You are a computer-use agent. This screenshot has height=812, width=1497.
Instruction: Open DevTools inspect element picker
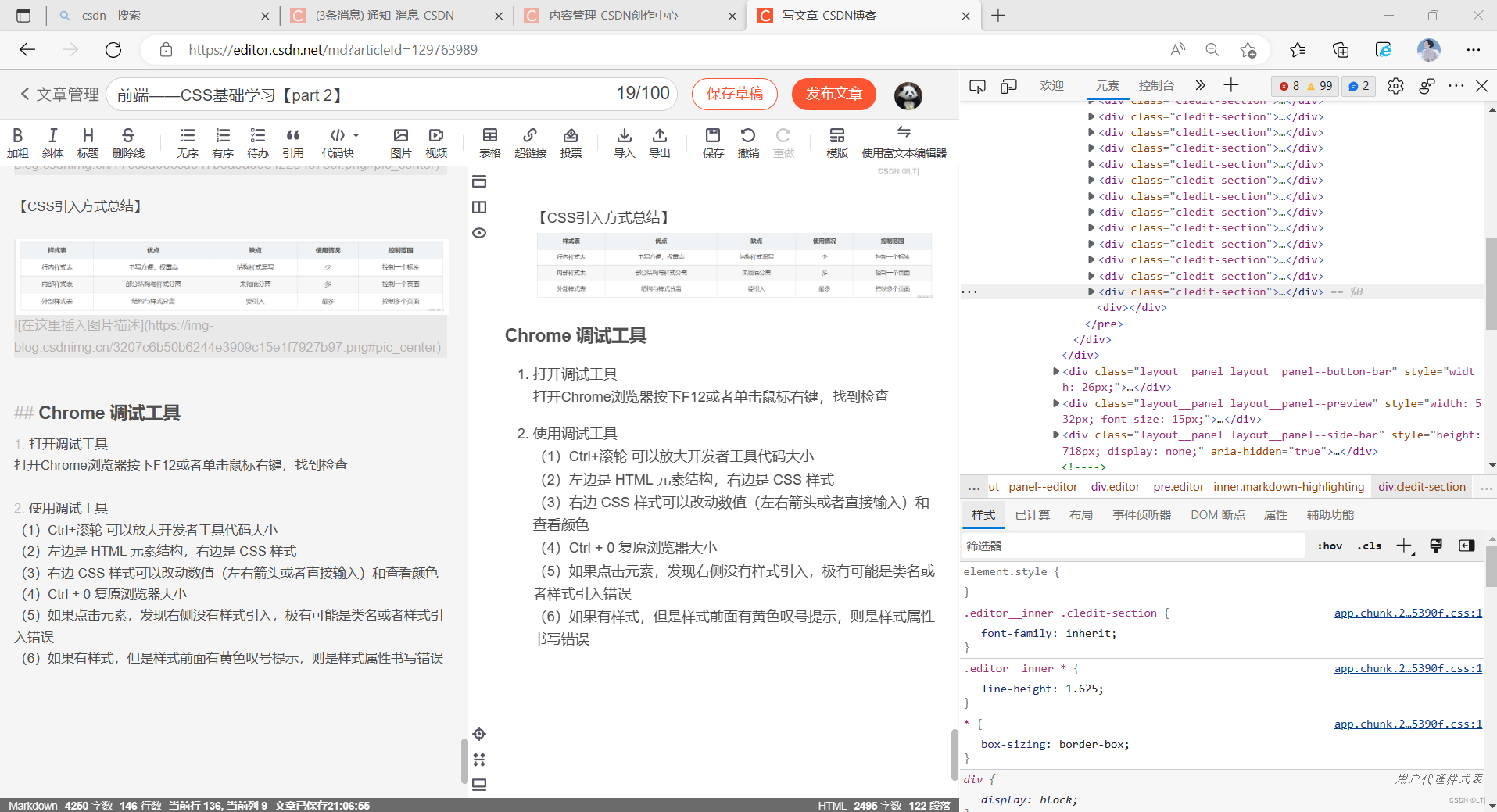point(977,86)
